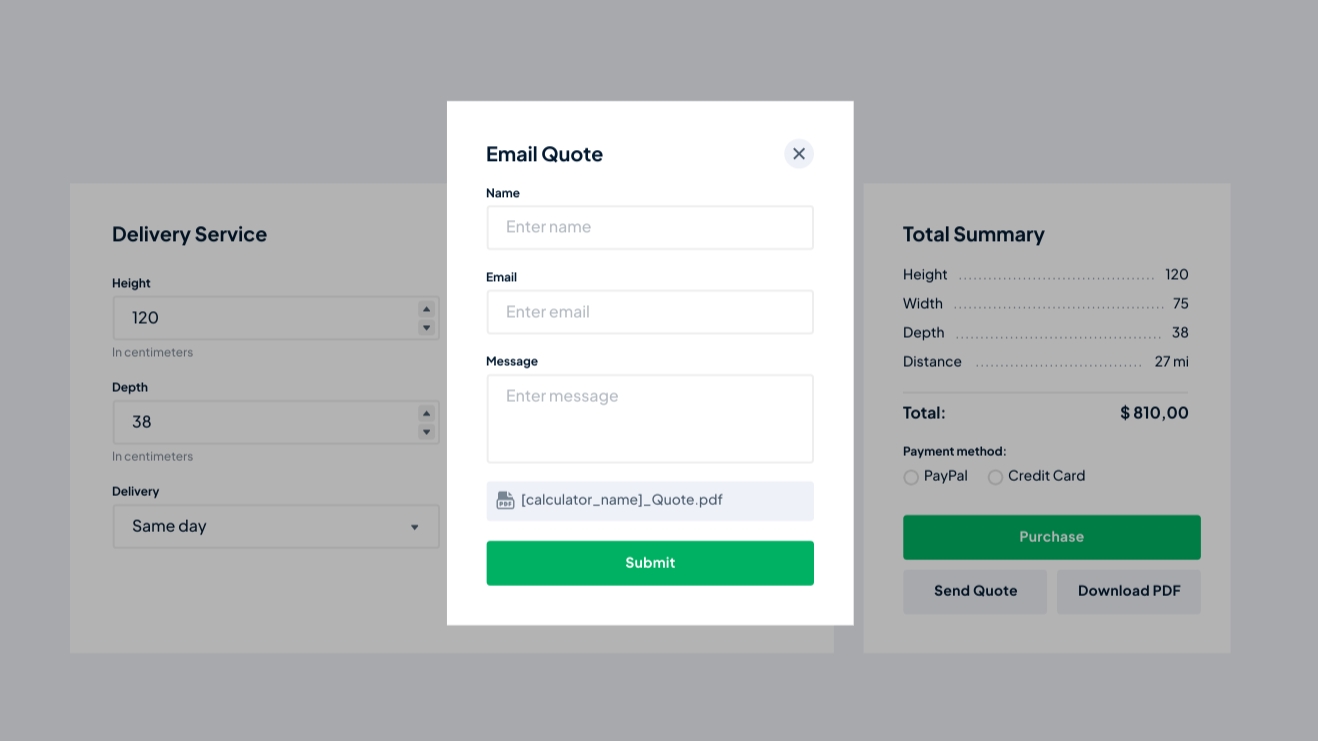Click the green Purchase button
The height and width of the screenshot is (741, 1318).
point(1051,537)
